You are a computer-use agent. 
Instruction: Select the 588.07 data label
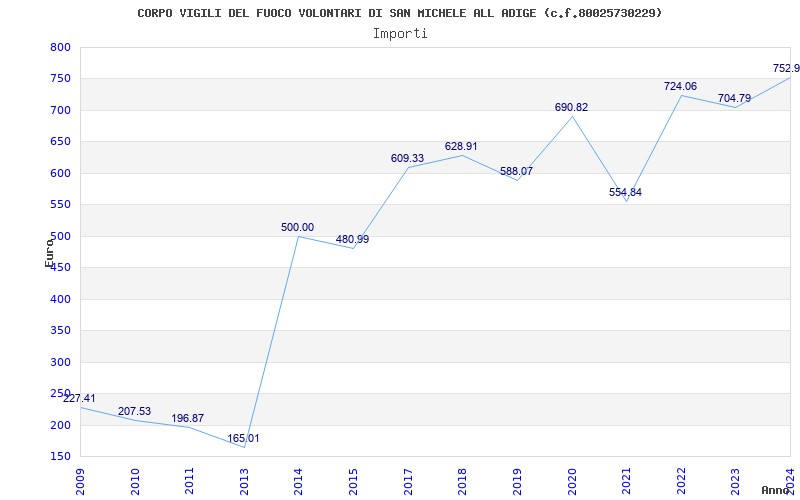tap(516, 171)
